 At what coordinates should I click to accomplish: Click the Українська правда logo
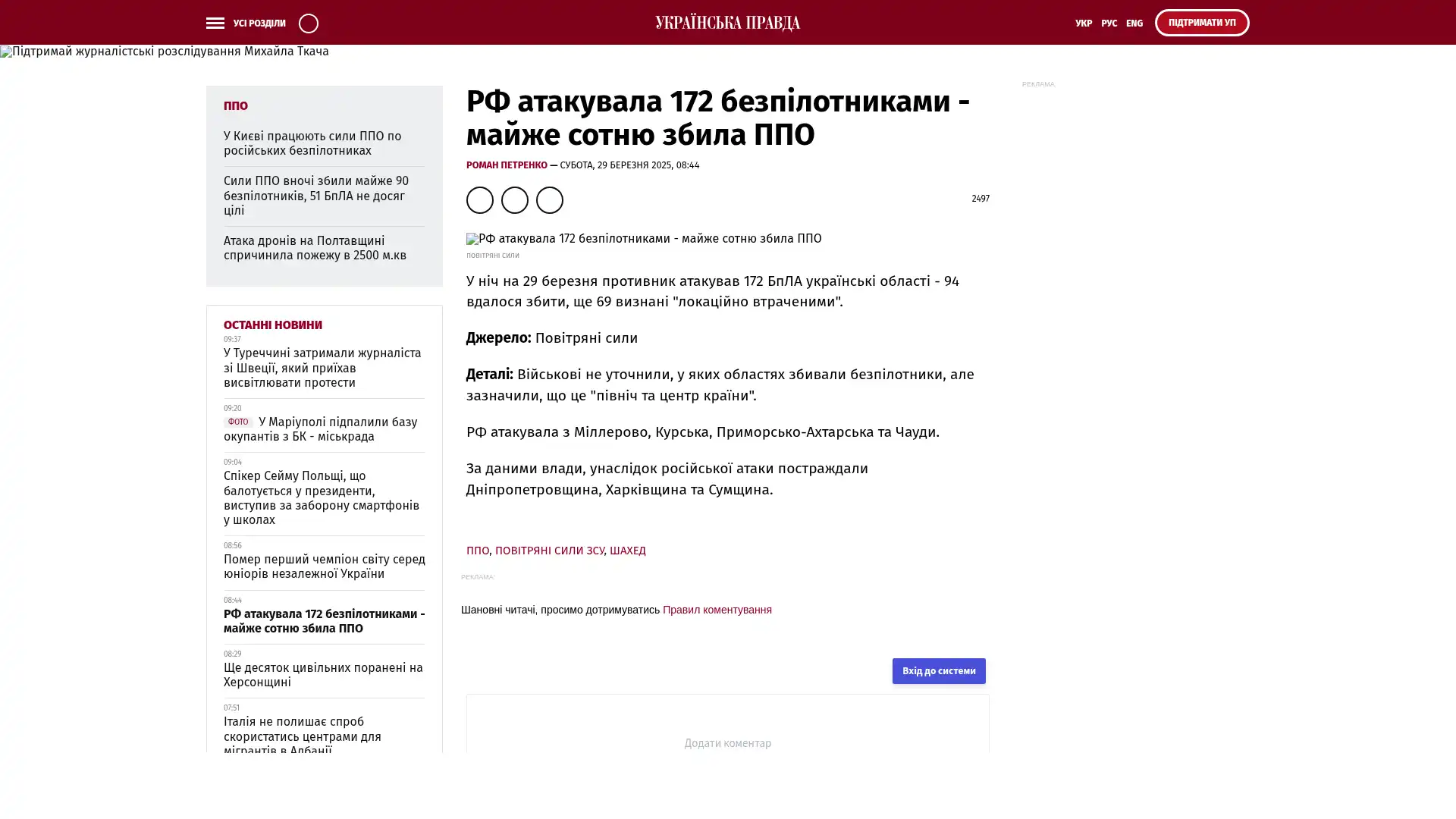(x=727, y=23)
